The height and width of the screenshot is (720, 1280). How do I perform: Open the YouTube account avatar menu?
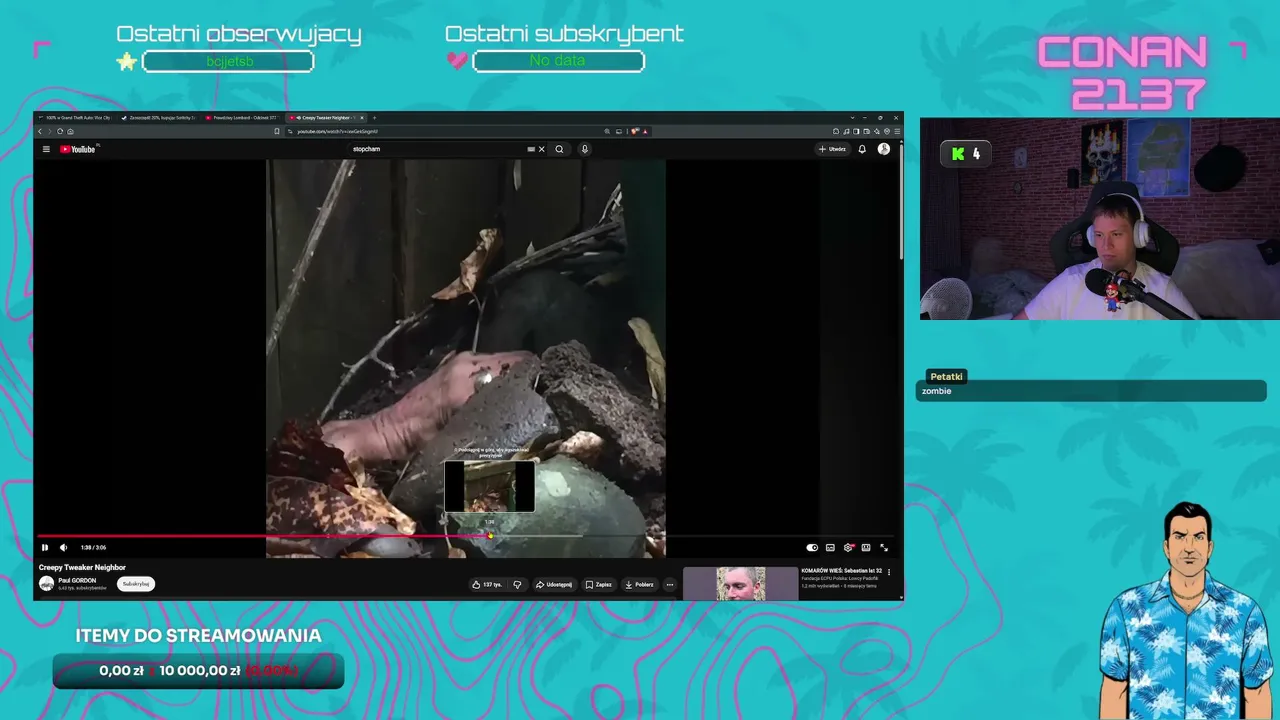(884, 149)
